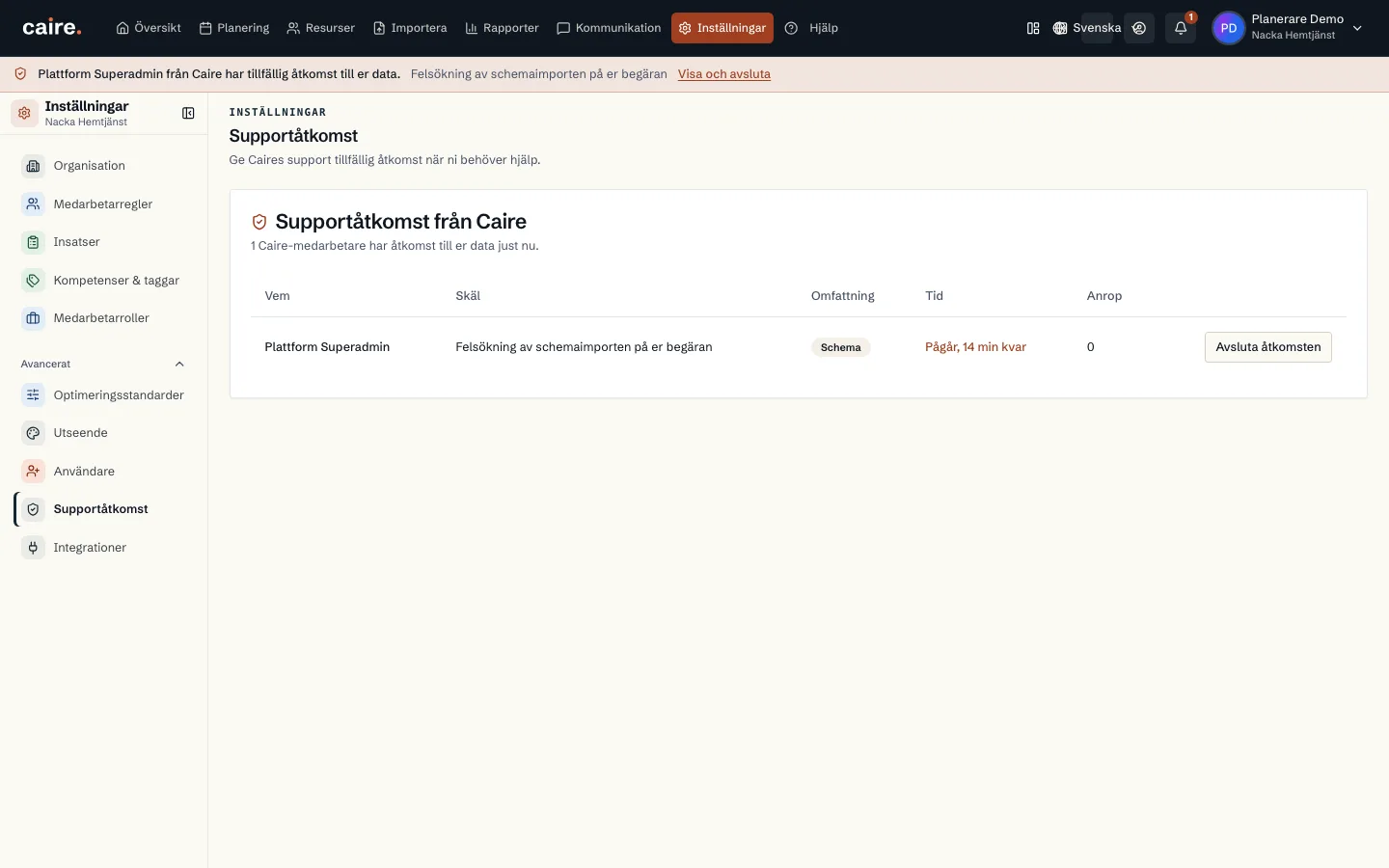Select Supportåtkomst in the sidebar

(103, 509)
